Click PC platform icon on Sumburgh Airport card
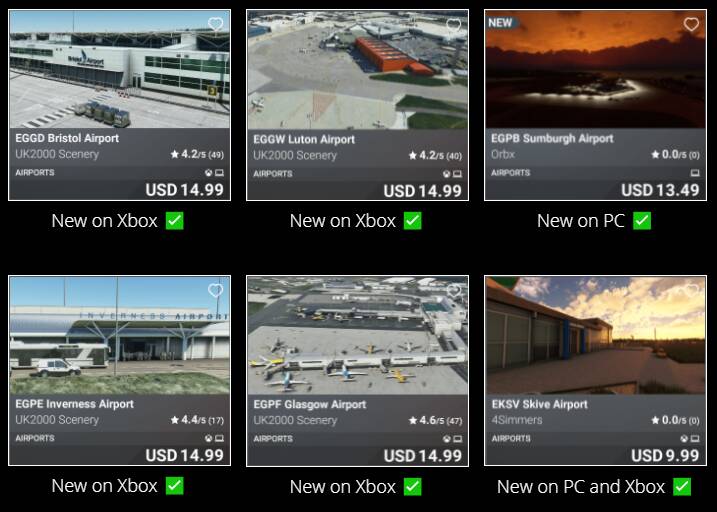The height and width of the screenshot is (512, 717). (x=695, y=173)
